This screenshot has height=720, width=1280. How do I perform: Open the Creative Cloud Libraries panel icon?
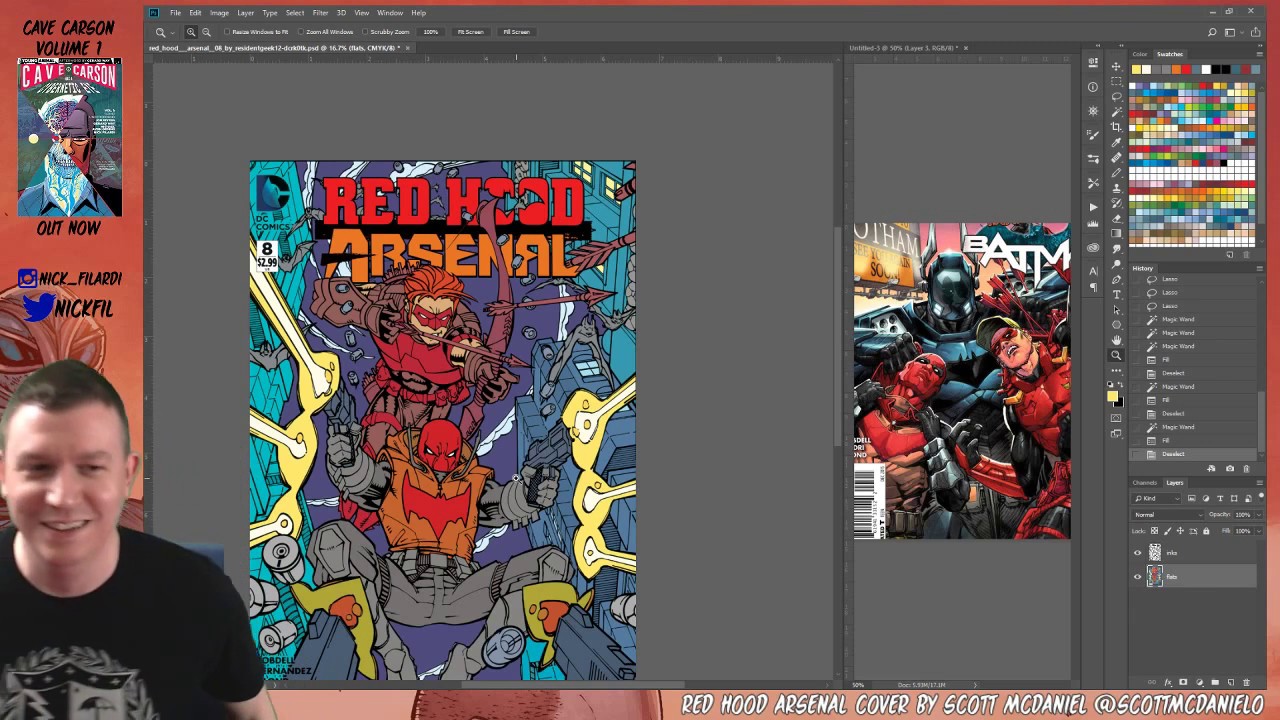tap(1093, 247)
